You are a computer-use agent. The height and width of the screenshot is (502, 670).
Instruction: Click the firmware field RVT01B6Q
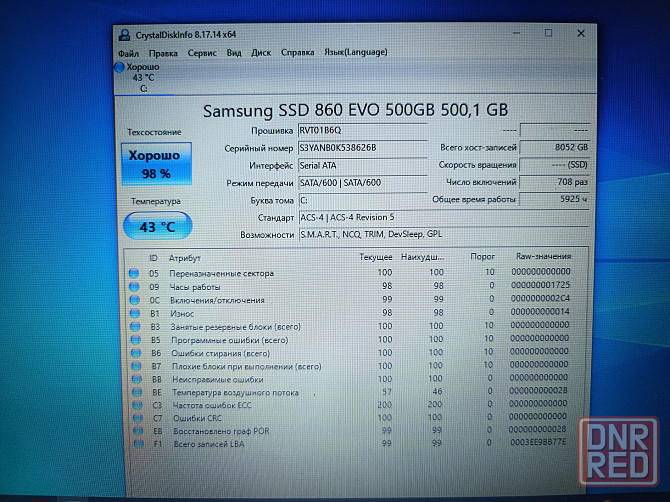tap(362, 131)
